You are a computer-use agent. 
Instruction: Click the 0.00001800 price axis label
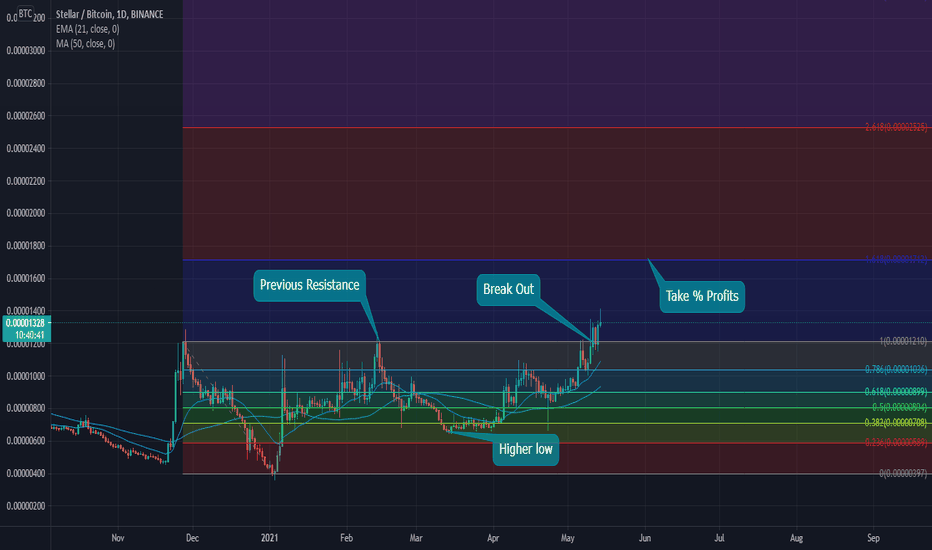pyautogui.click(x=26, y=246)
